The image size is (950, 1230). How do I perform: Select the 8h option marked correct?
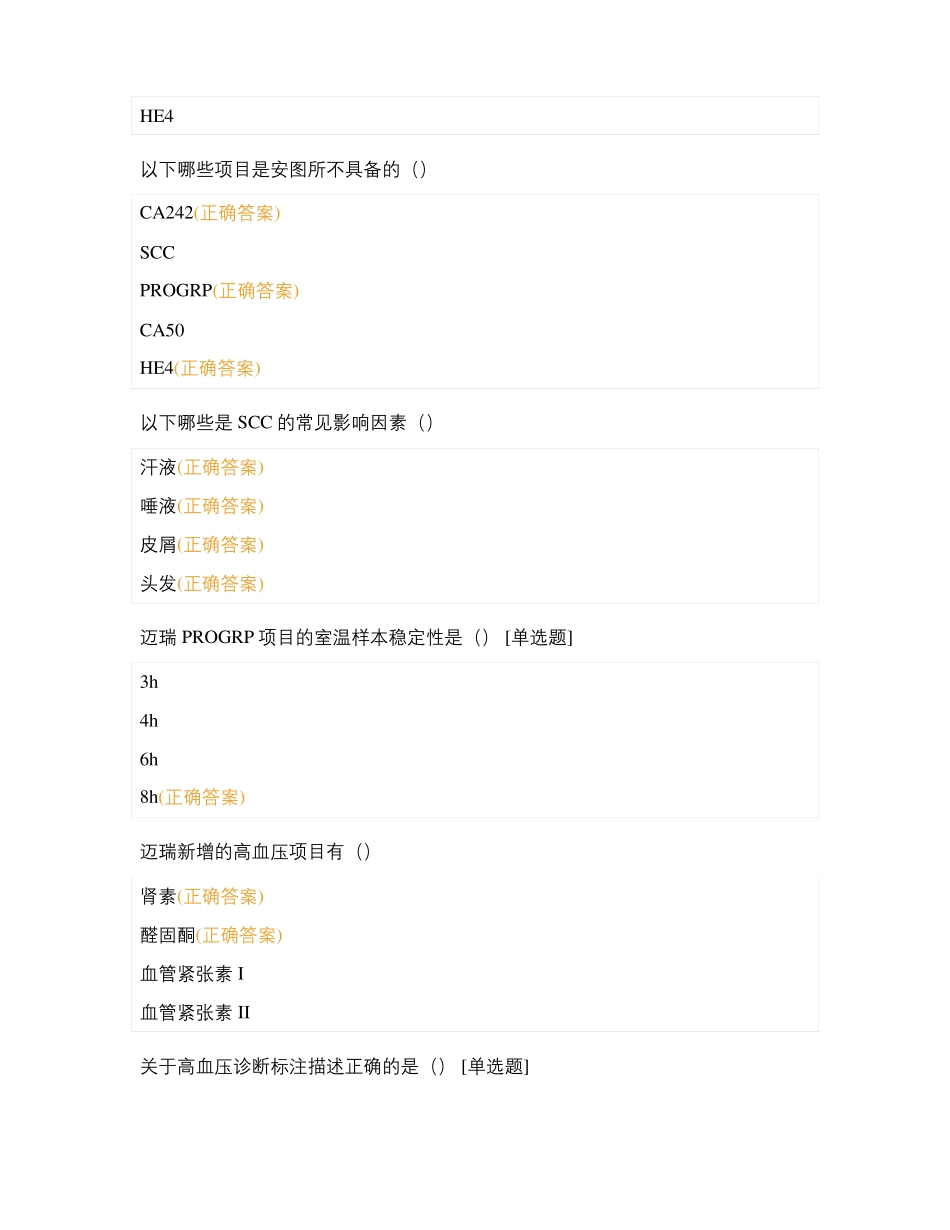(x=149, y=797)
